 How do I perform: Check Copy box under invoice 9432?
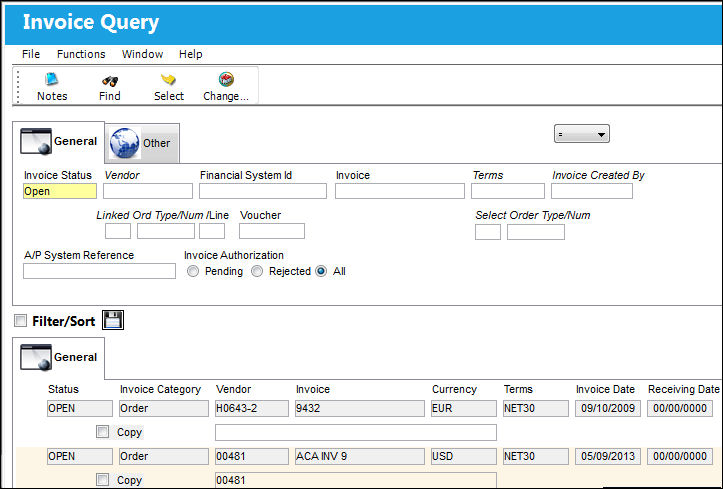click(x=102, y=432)
